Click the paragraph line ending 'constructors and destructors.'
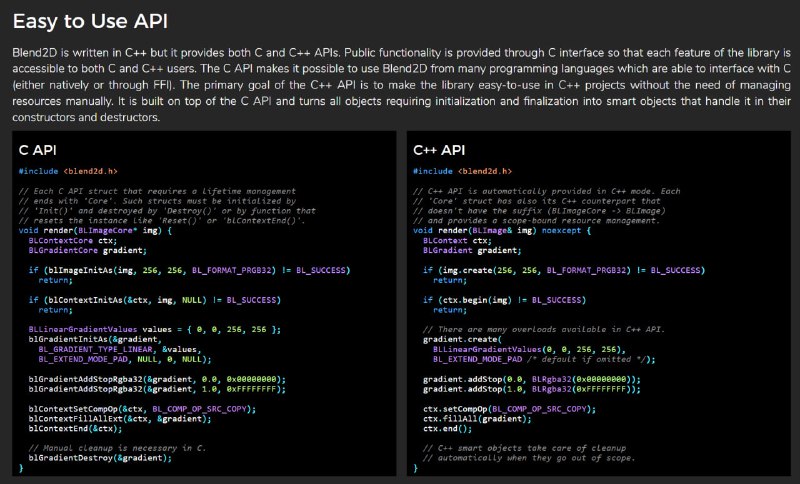 86,117
